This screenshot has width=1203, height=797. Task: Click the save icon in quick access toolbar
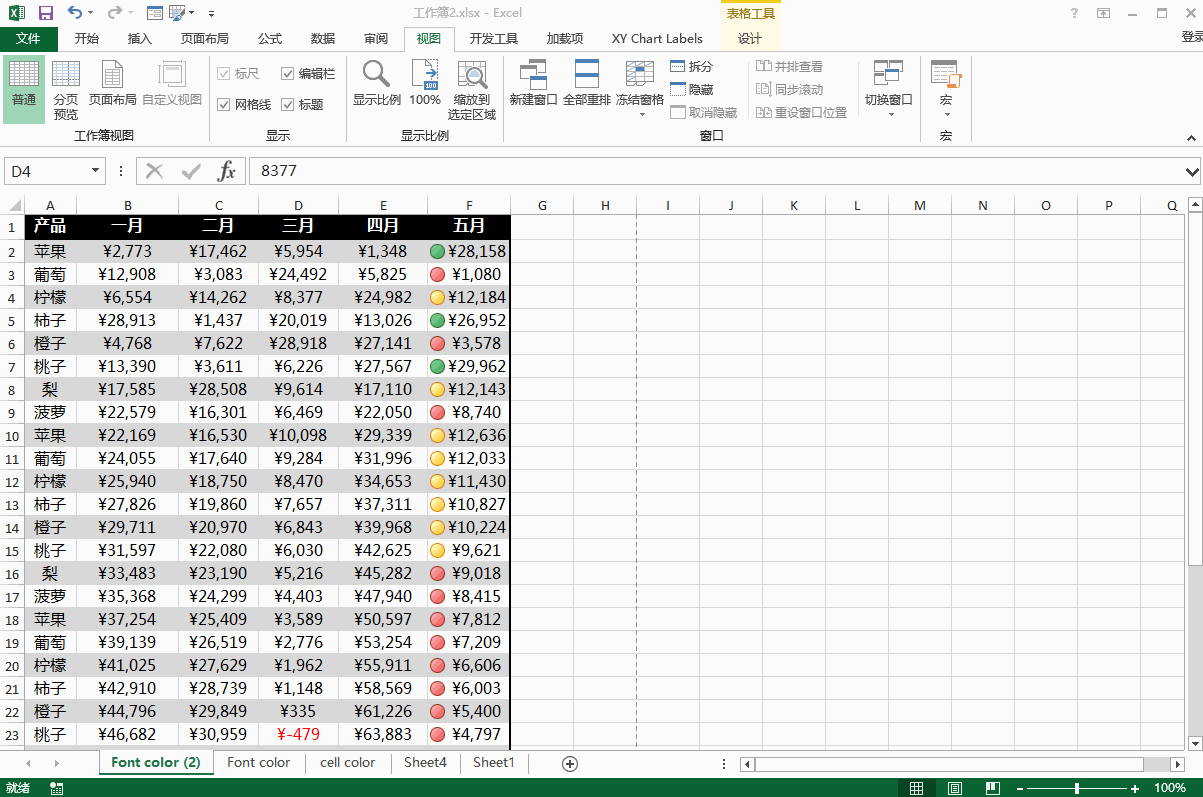tap(45, 13)
